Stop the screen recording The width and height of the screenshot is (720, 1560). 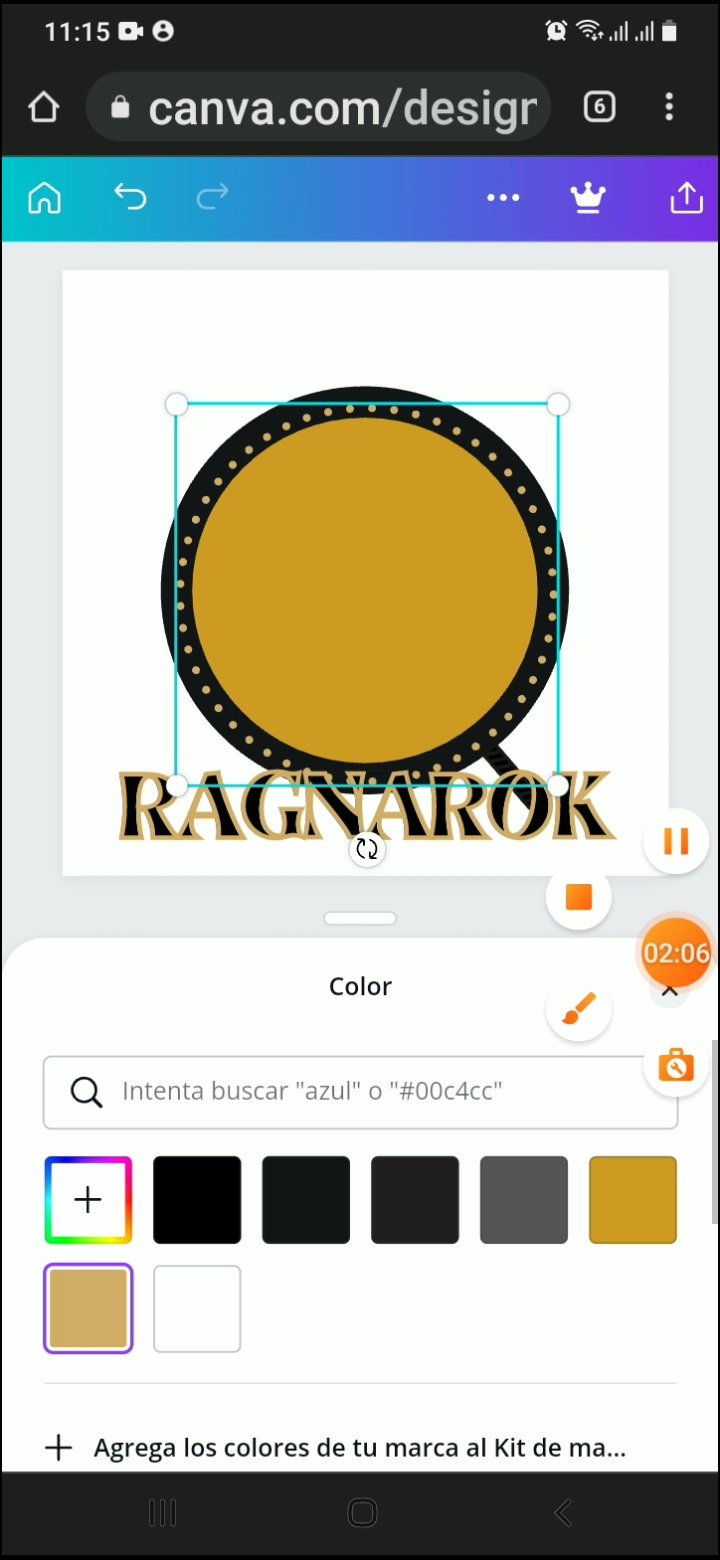tap(579, 897)
